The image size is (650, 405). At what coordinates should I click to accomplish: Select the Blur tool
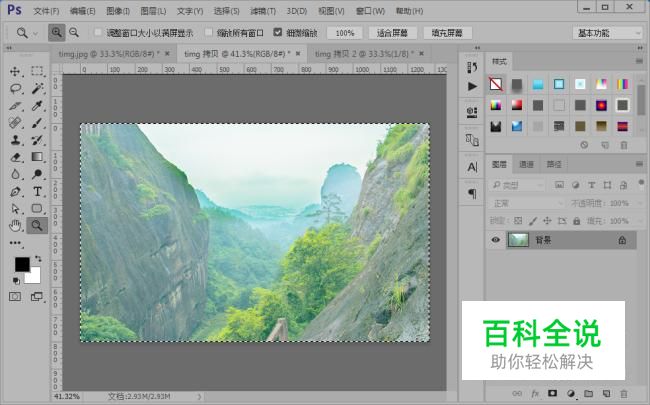pos(15,174)
